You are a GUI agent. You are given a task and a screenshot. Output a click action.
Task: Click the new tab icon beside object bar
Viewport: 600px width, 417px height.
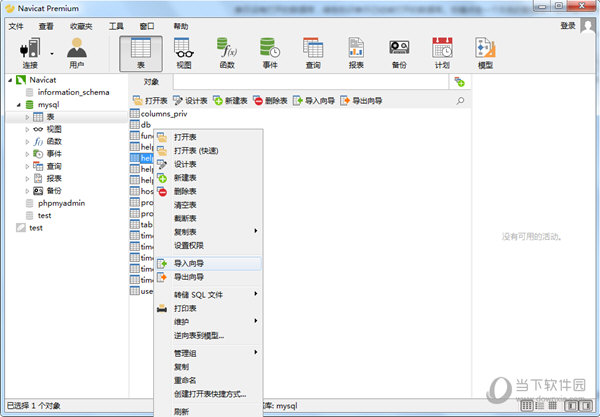tap(460, 81)
